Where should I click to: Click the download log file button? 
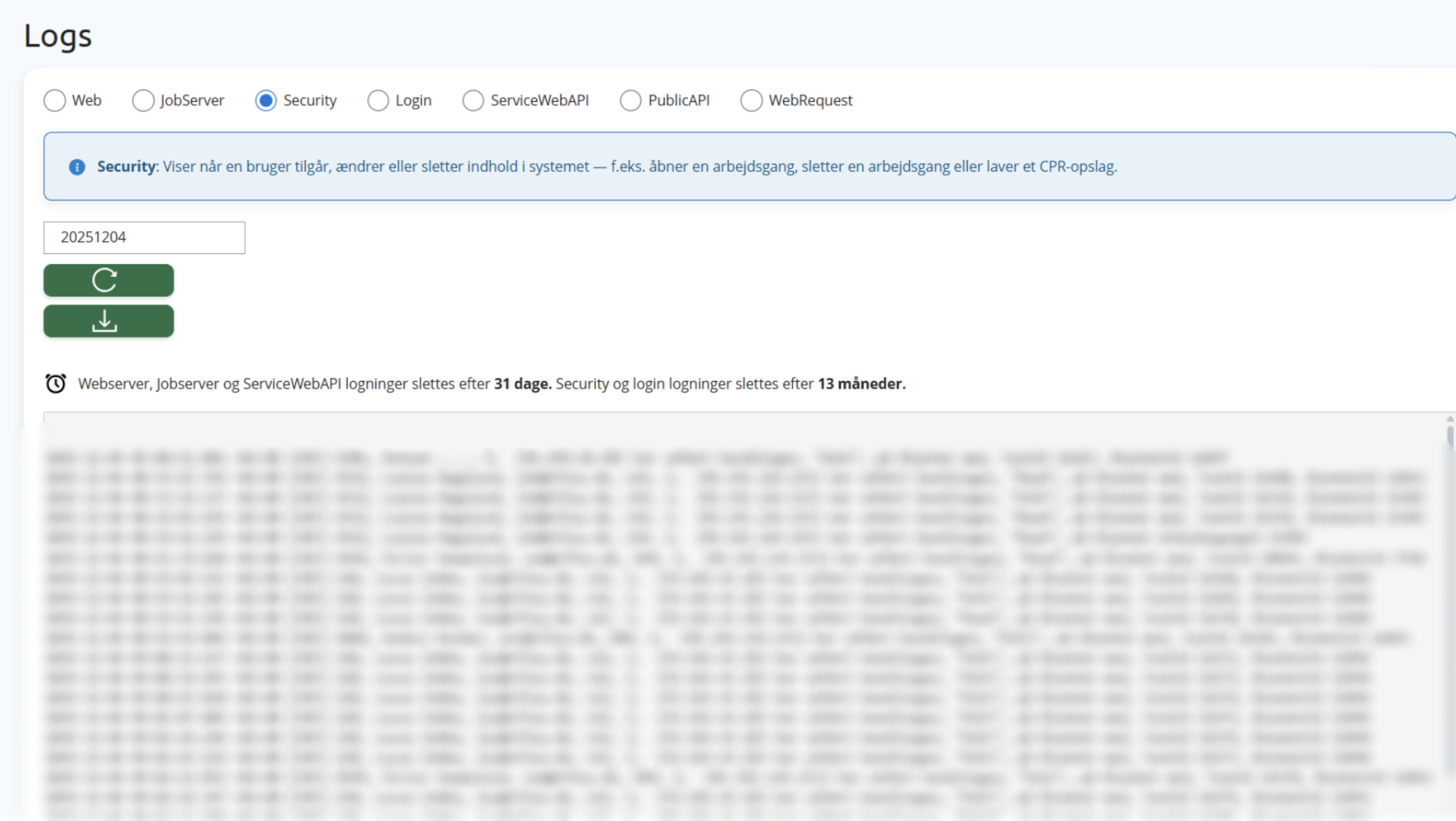coord(108,321)
